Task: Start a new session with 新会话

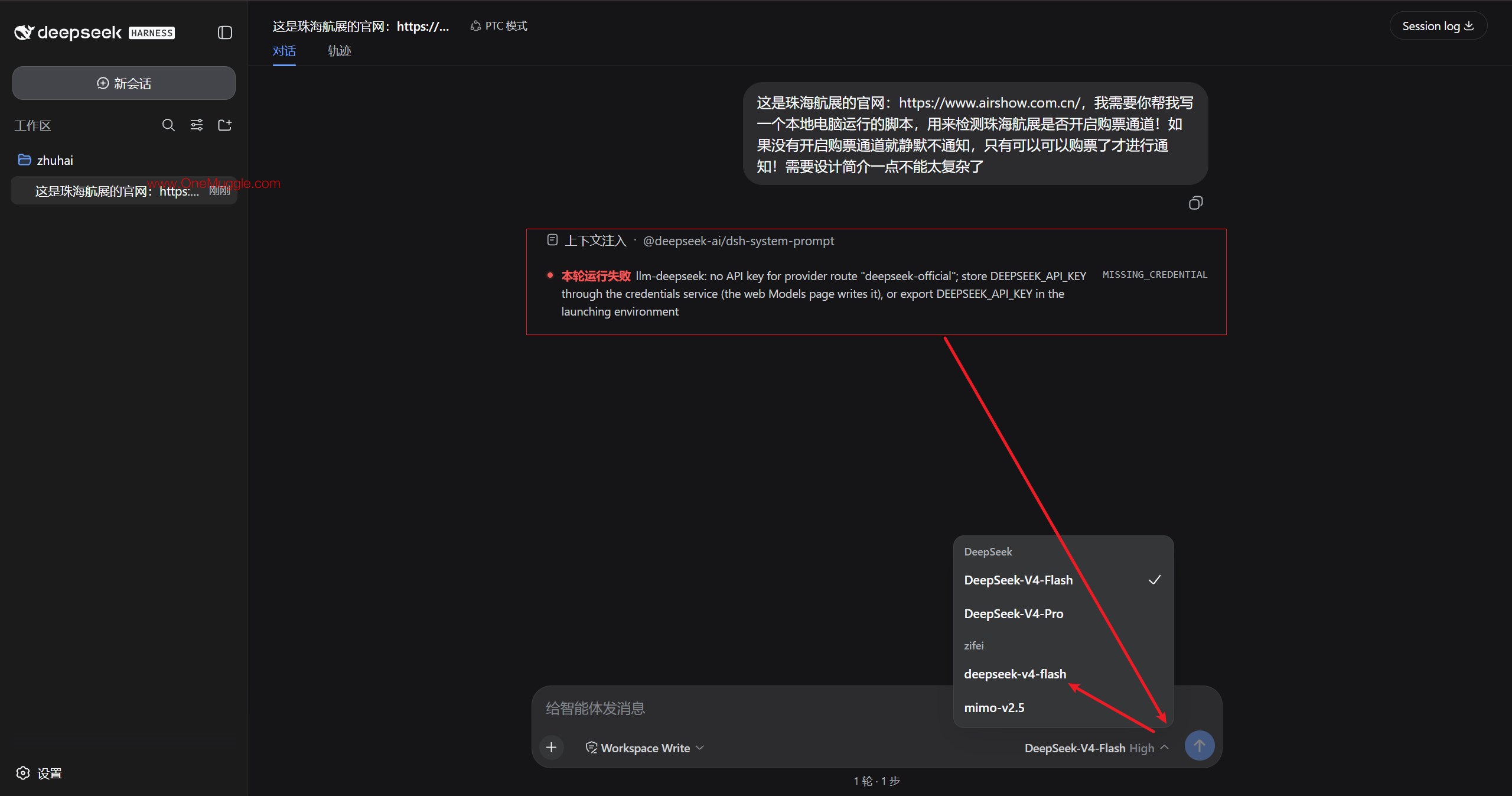Action: 124,83
